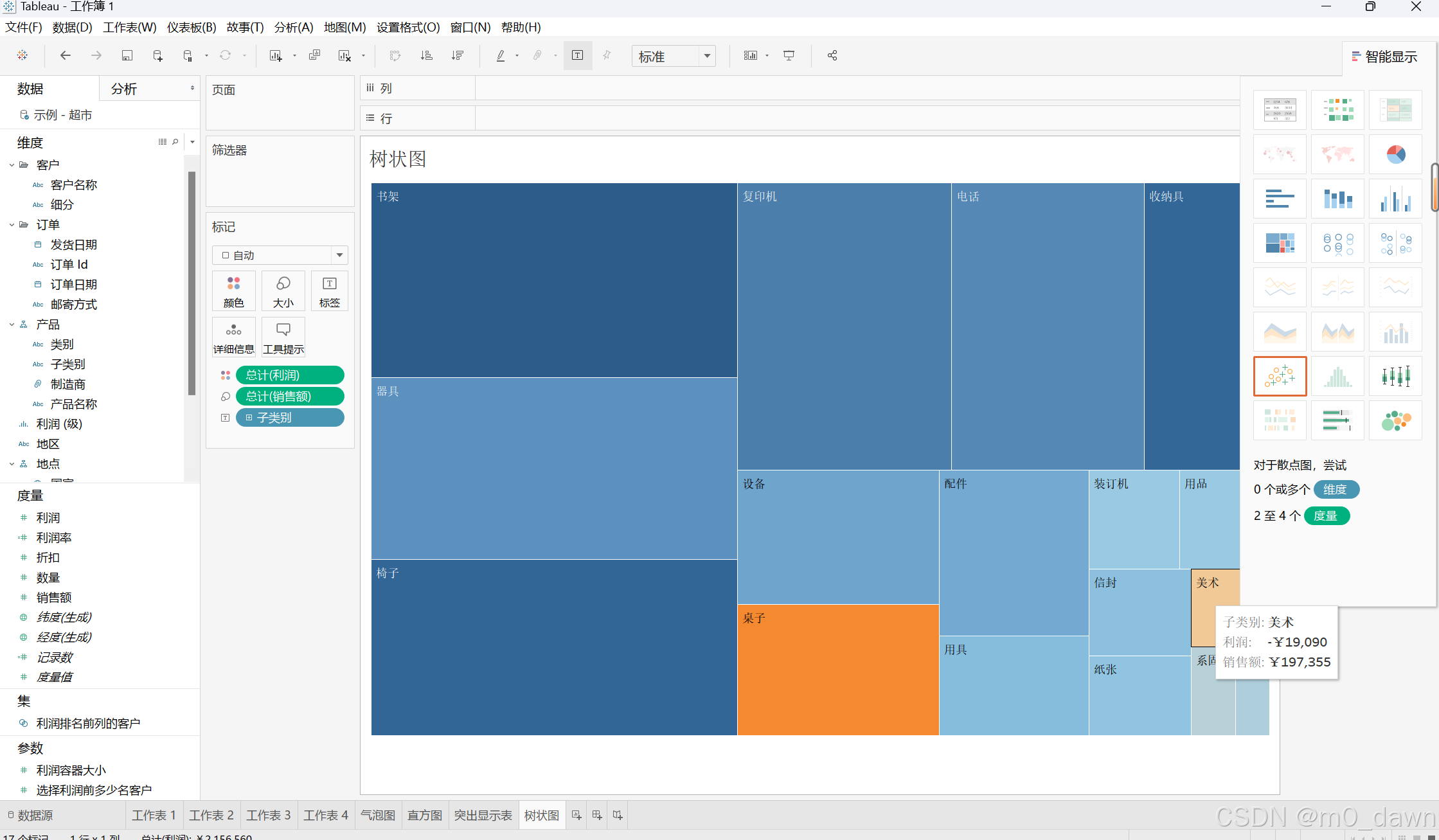Click the save workbook icon
Viewport: 1439px width, 840px height.
127,56
